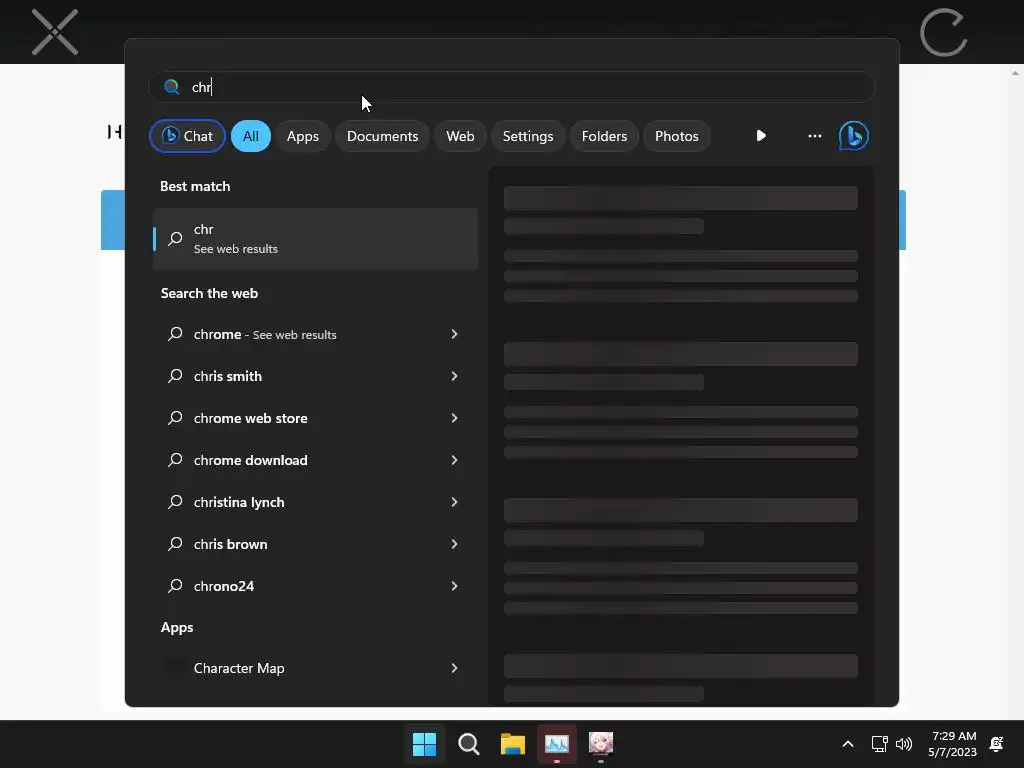1024x768 pixels.
Task: Click magnifier icon beside chrono24
Action: click(x=175, y=586)
